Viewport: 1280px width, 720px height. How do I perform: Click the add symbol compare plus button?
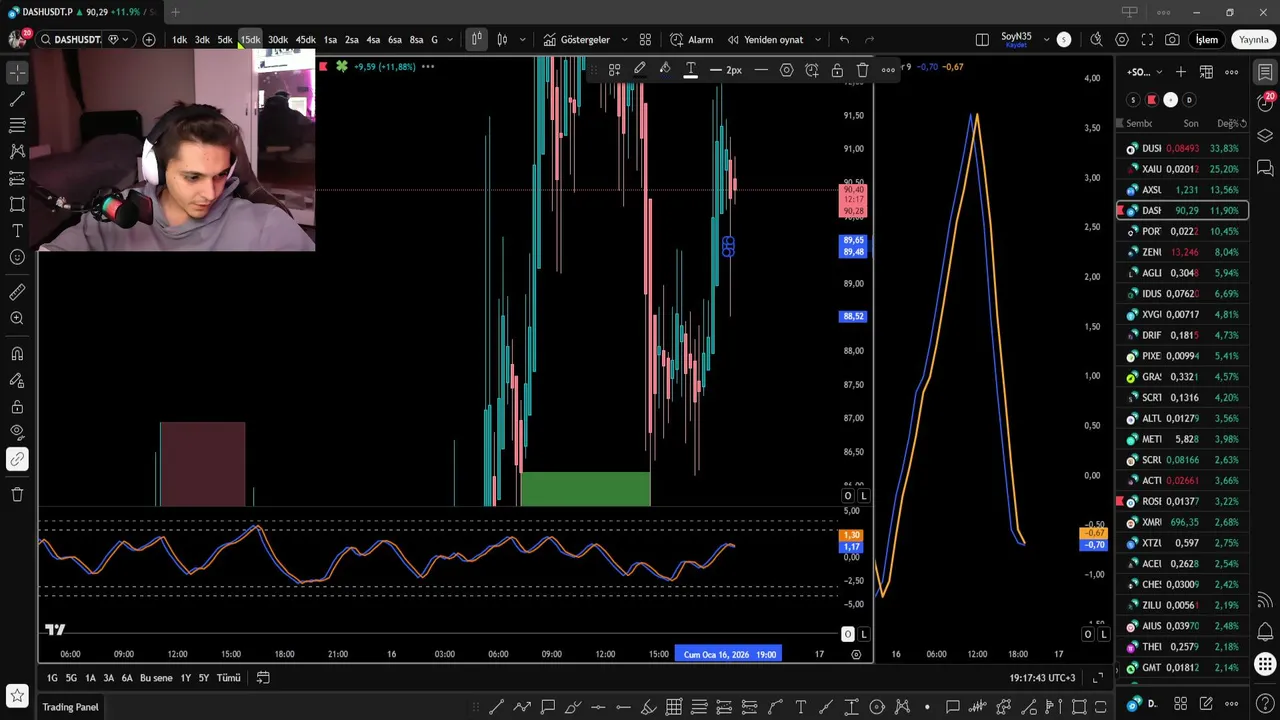[x=149, y=40]
